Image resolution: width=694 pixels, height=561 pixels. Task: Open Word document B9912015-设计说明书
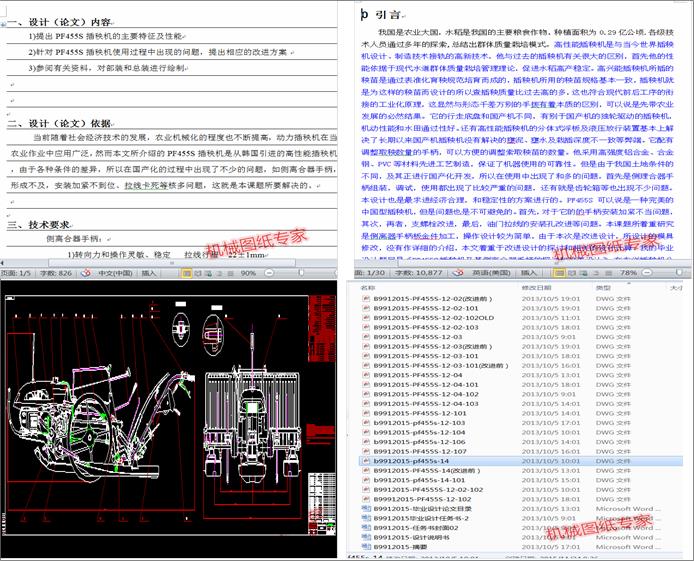(x=410, y=537)
